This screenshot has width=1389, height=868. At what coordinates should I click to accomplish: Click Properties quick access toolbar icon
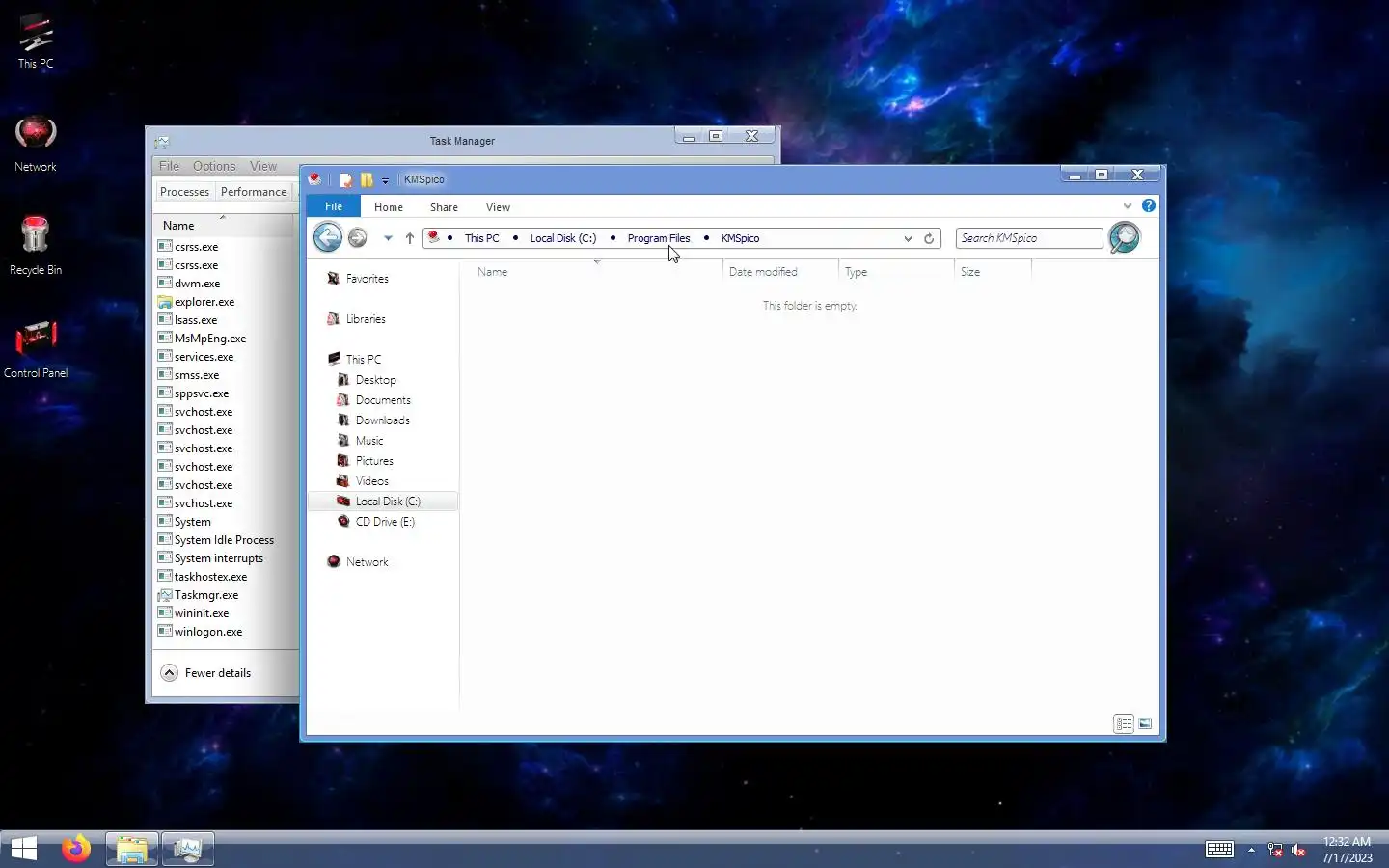pos(345,179)
